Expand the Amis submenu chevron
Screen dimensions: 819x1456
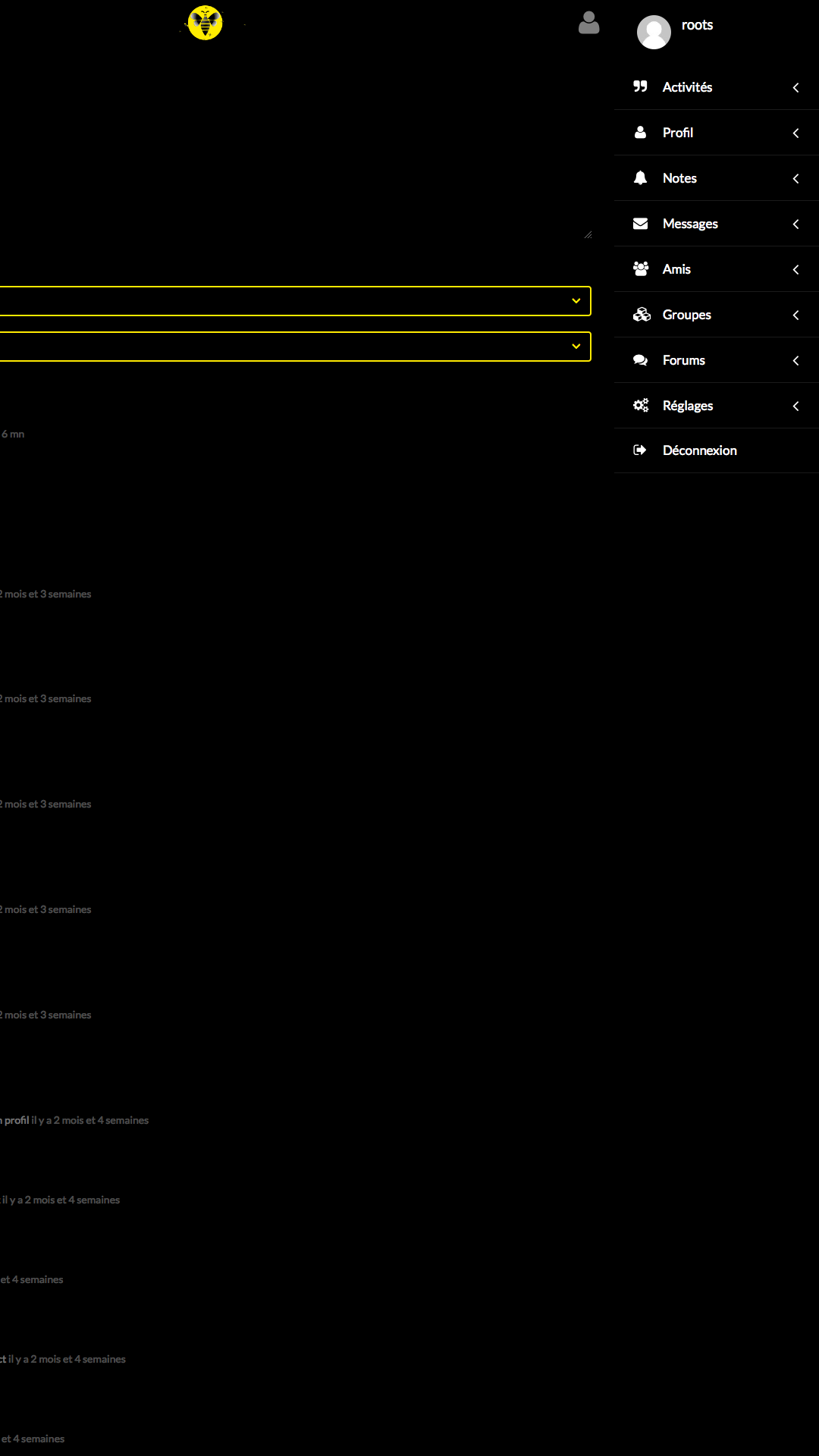point(795,269)
